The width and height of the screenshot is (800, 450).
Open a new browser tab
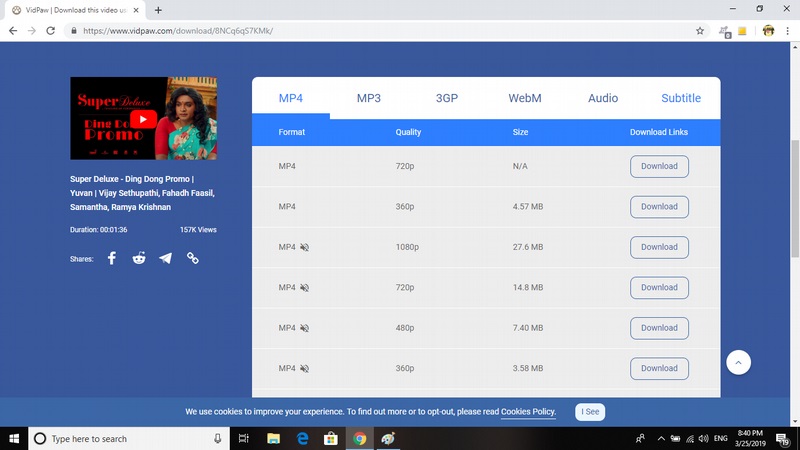pyautogui.click(x=158, y=10)
